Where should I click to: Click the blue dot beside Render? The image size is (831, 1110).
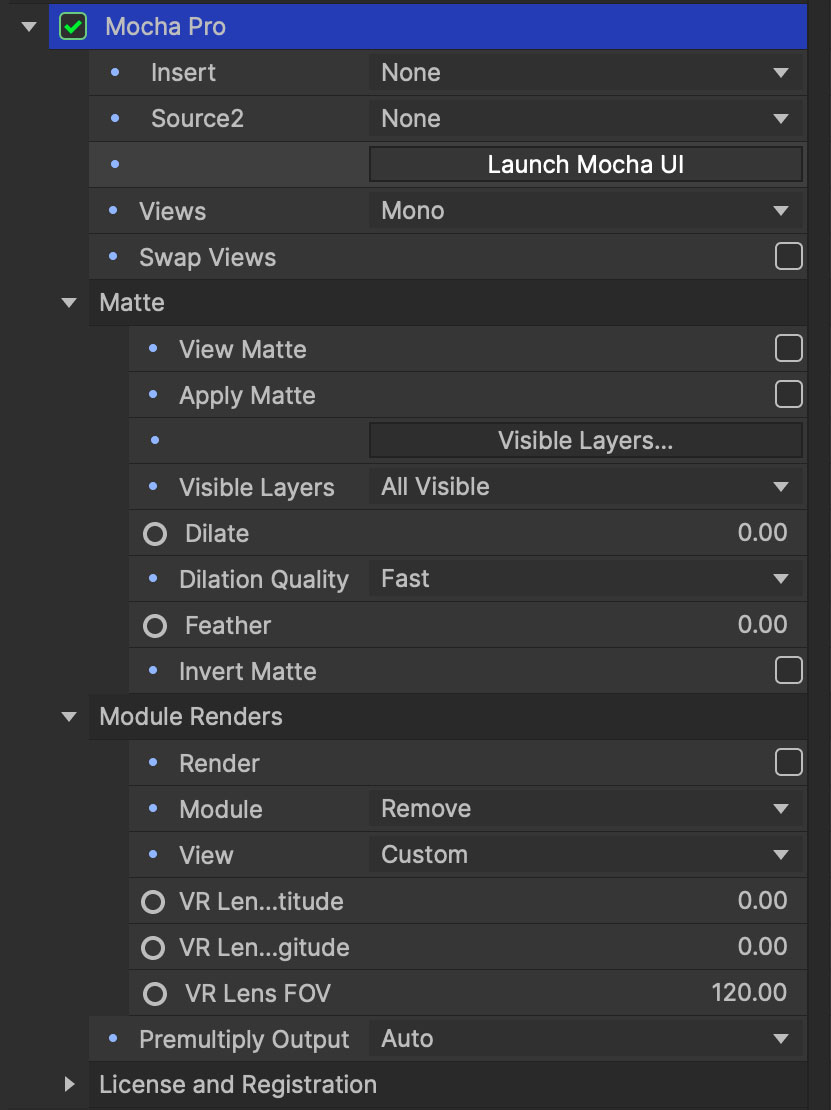(x=153, y=762)
